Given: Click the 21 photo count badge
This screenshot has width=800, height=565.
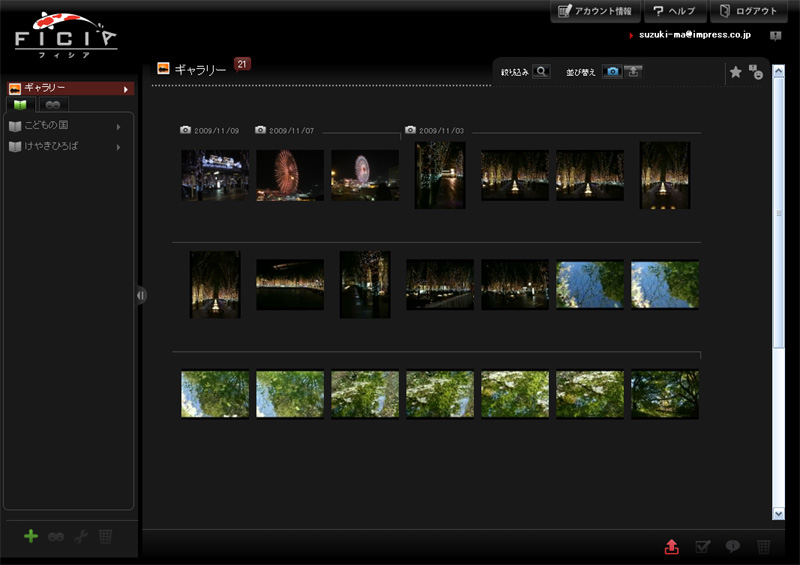Looking at the screenshot, I should pos(242,64).
